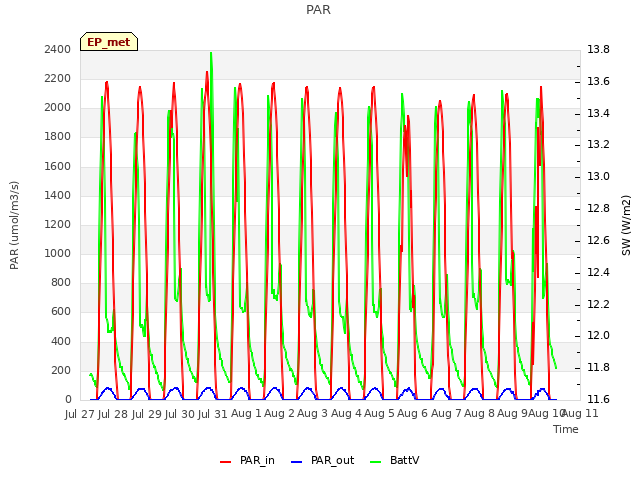
Task: Click the 1800 left axis value
Action: point(58,137)
